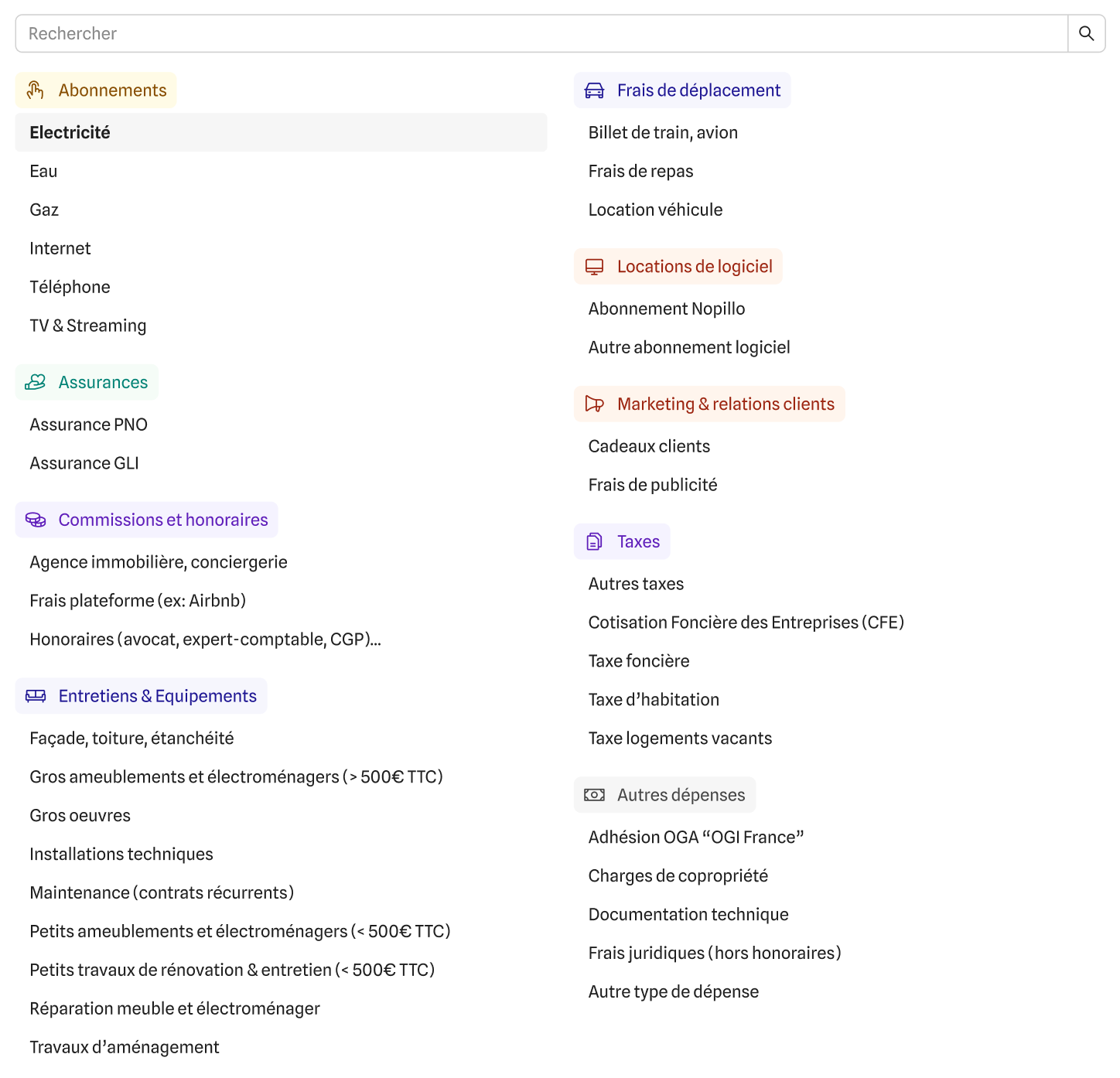Select Assurance PNO expense type
Viewport: 1120px width, 1078px height.
click(89, 425)
